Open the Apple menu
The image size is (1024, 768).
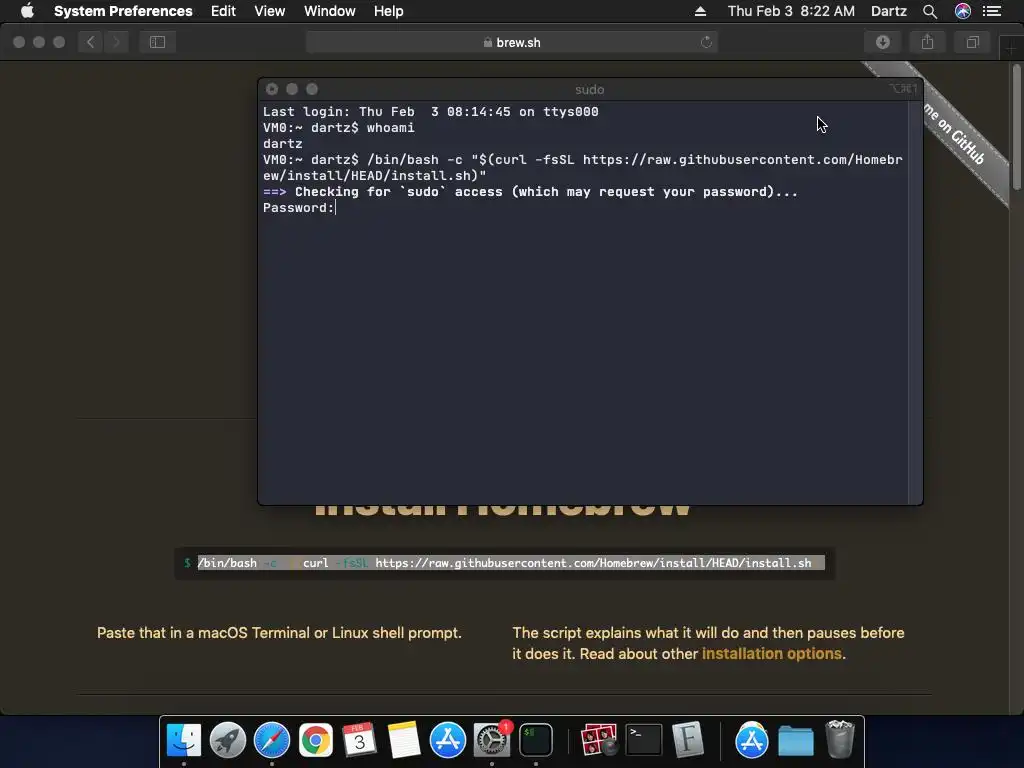pyautogui.click(x=27, y=11)
